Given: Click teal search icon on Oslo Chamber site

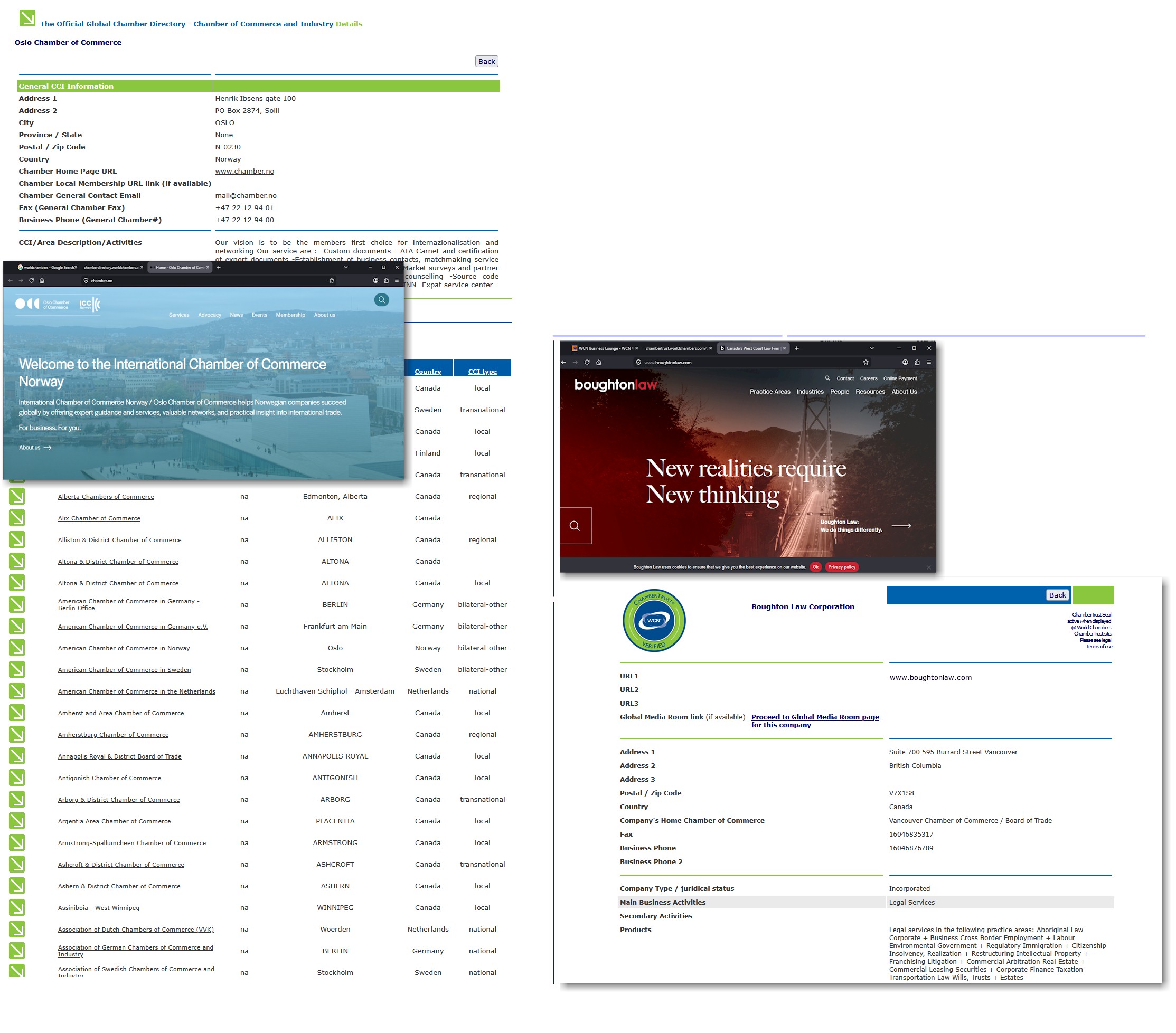Looking at the screenshot, I should (381, 300).
